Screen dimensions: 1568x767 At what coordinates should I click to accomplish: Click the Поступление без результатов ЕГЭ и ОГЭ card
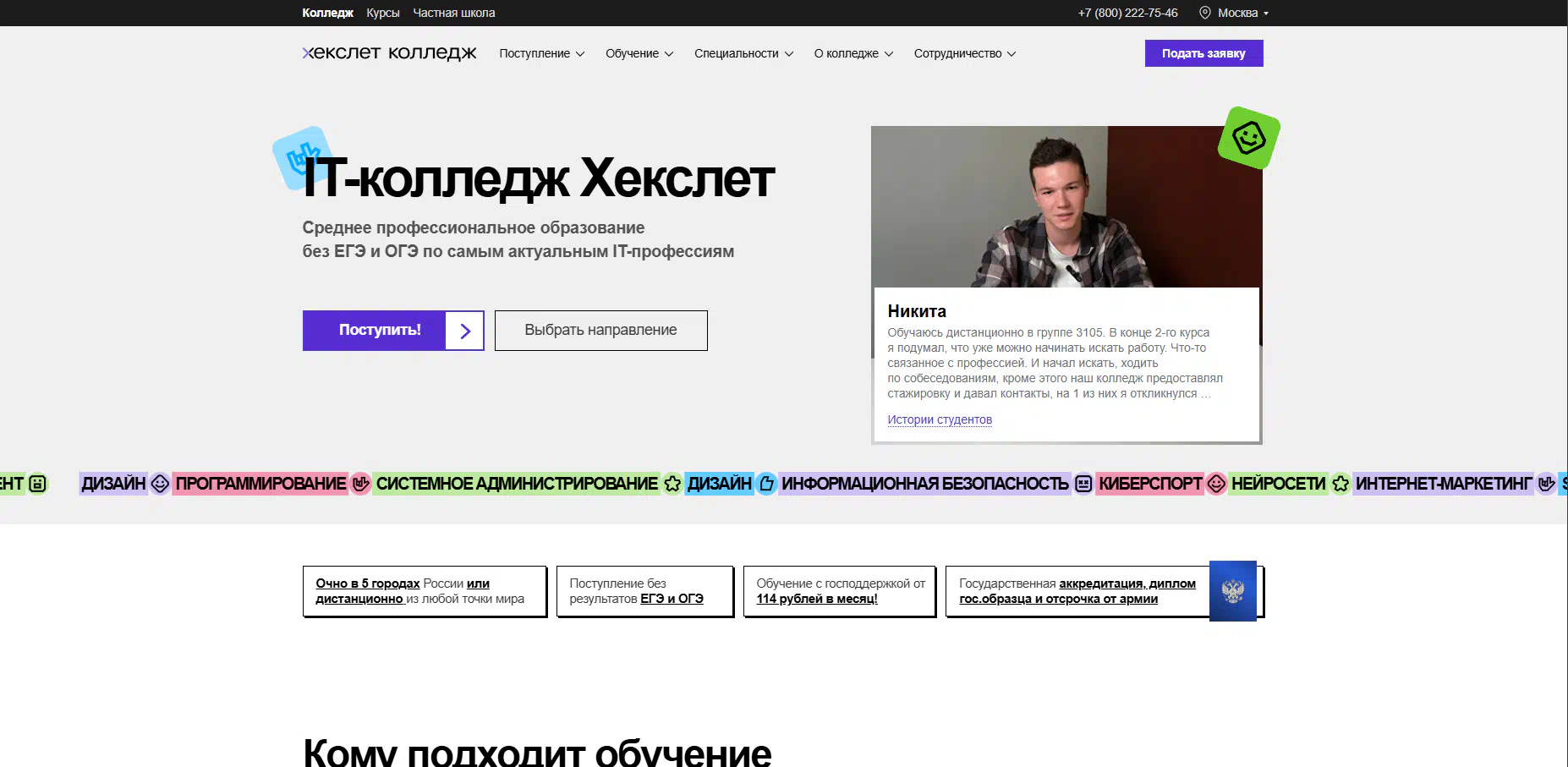pyautogui.click(x=644, y=591)
